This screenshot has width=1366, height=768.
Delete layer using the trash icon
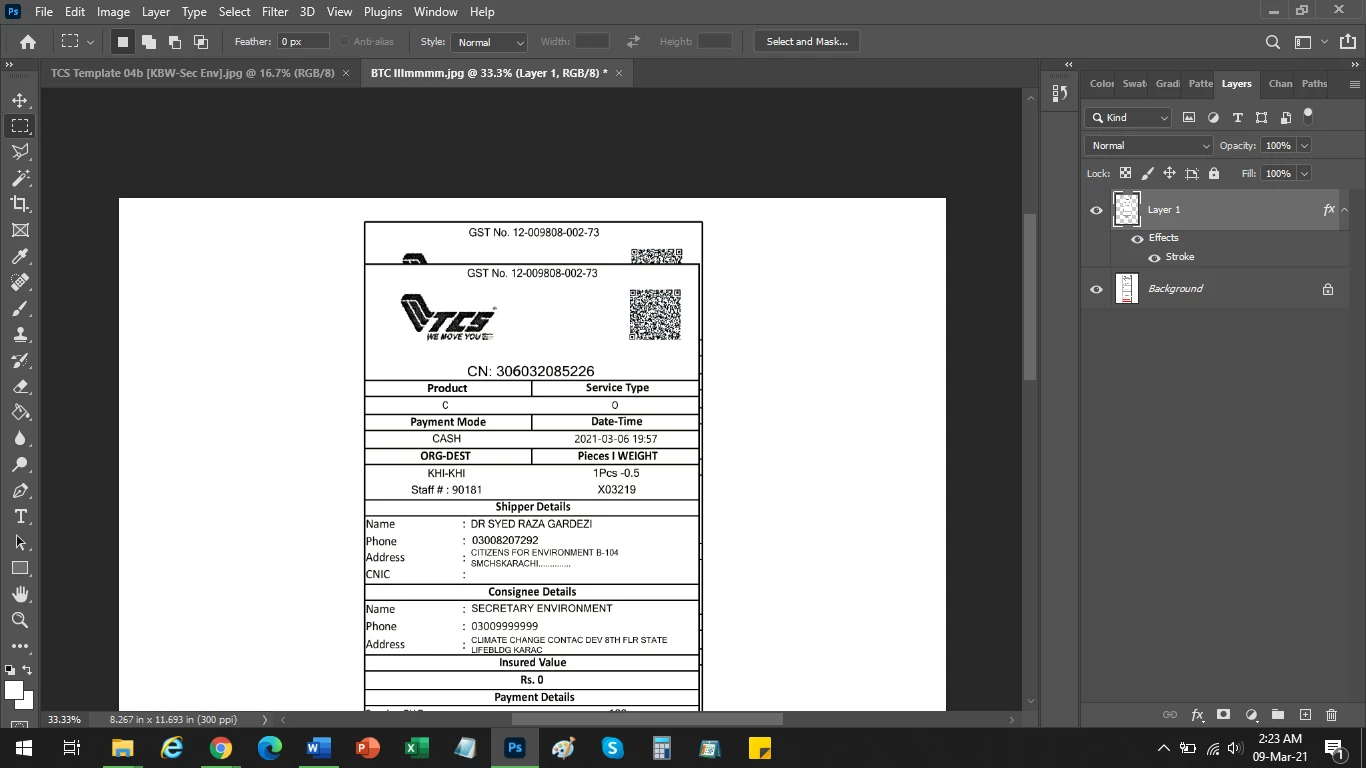click(x=1331, y=715)
